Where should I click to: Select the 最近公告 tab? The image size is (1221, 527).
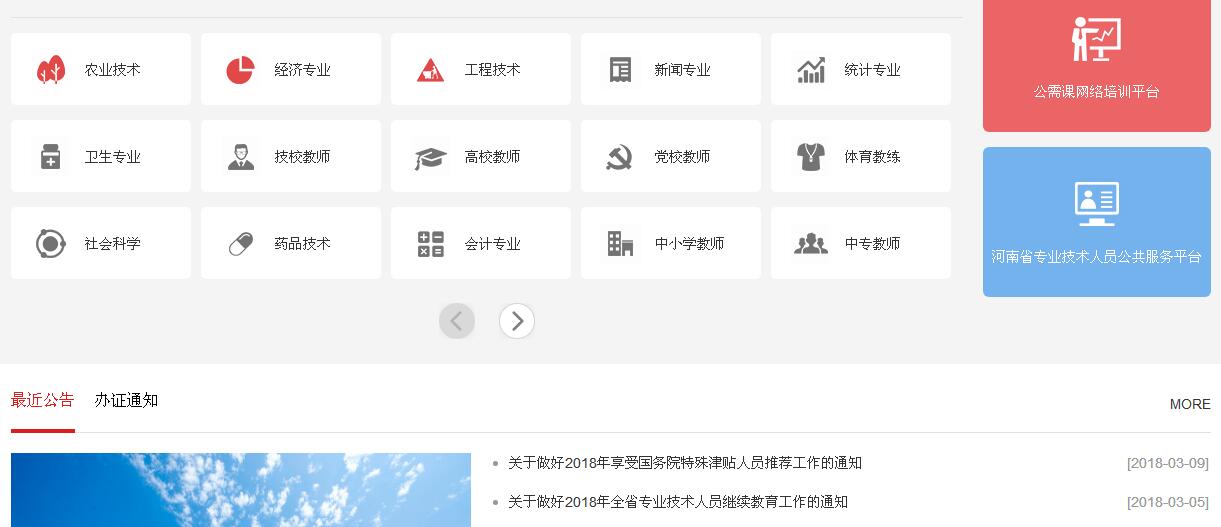point(42,400)
